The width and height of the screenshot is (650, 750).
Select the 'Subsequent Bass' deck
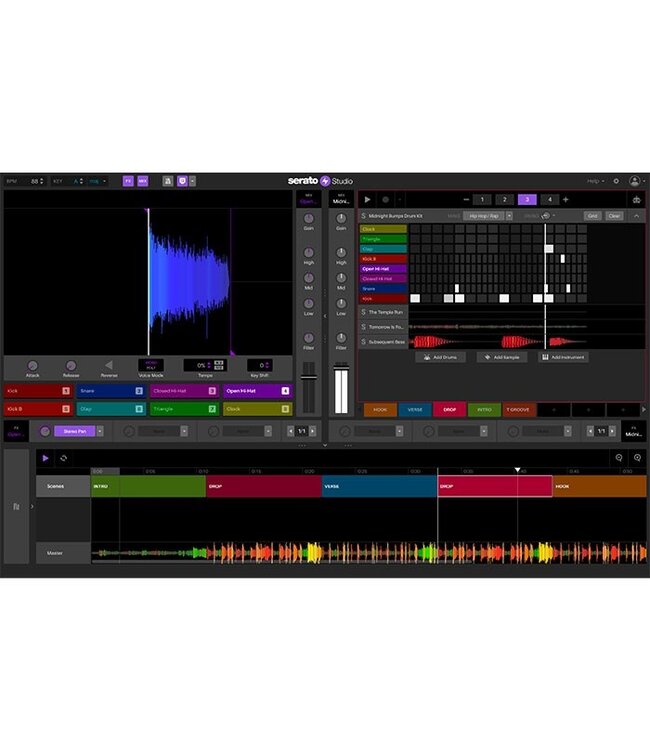tap(383, 342)
